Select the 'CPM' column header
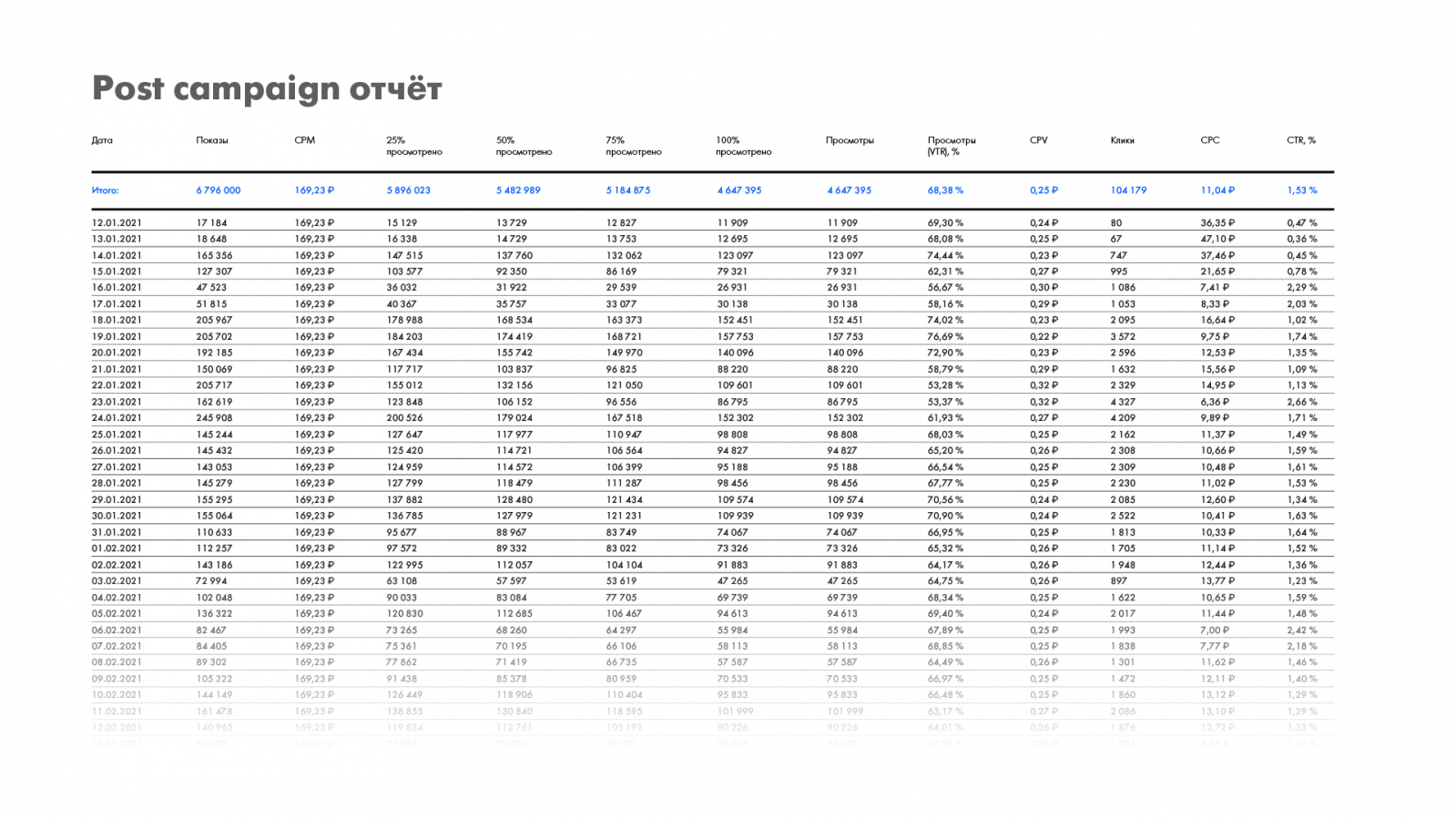 (304, 140)
